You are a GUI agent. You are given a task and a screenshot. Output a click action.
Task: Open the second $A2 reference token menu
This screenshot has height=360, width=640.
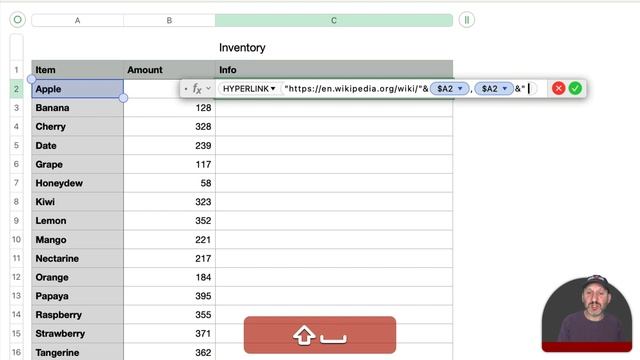point(505,89)
